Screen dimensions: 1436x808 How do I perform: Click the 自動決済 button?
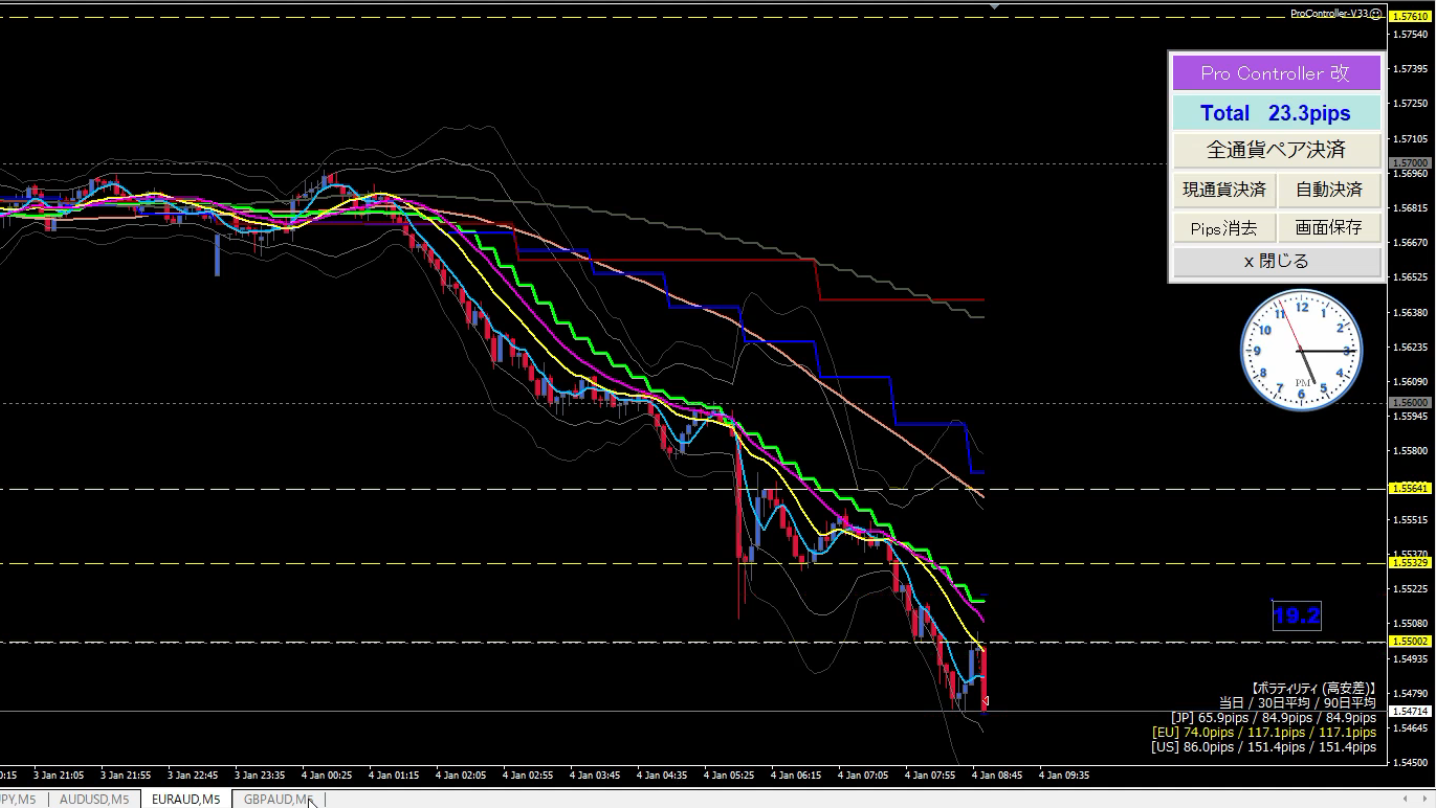(1329, 189)
